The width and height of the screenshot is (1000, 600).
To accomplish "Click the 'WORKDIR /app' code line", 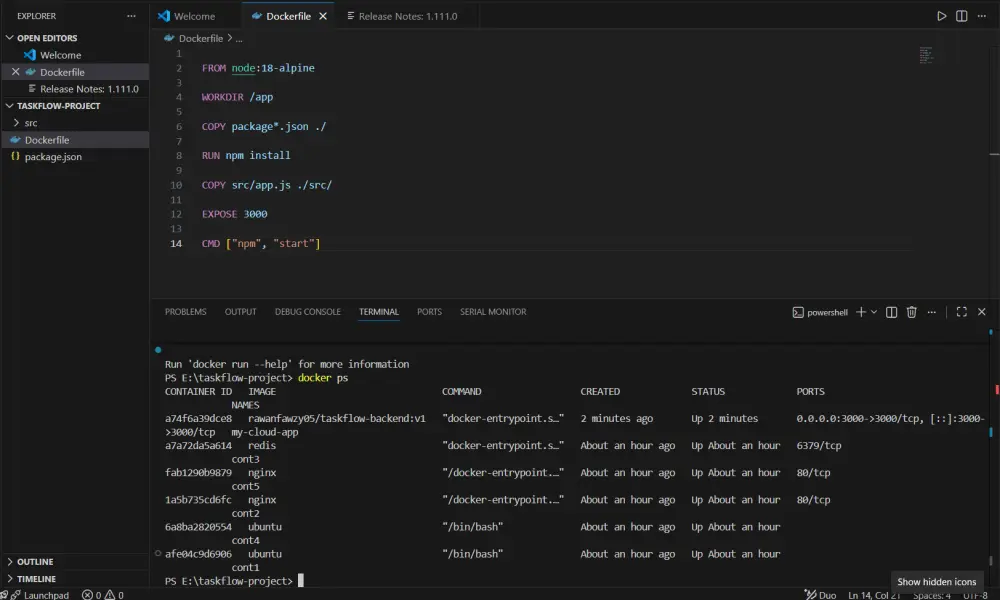I will [x=237, y=97].
